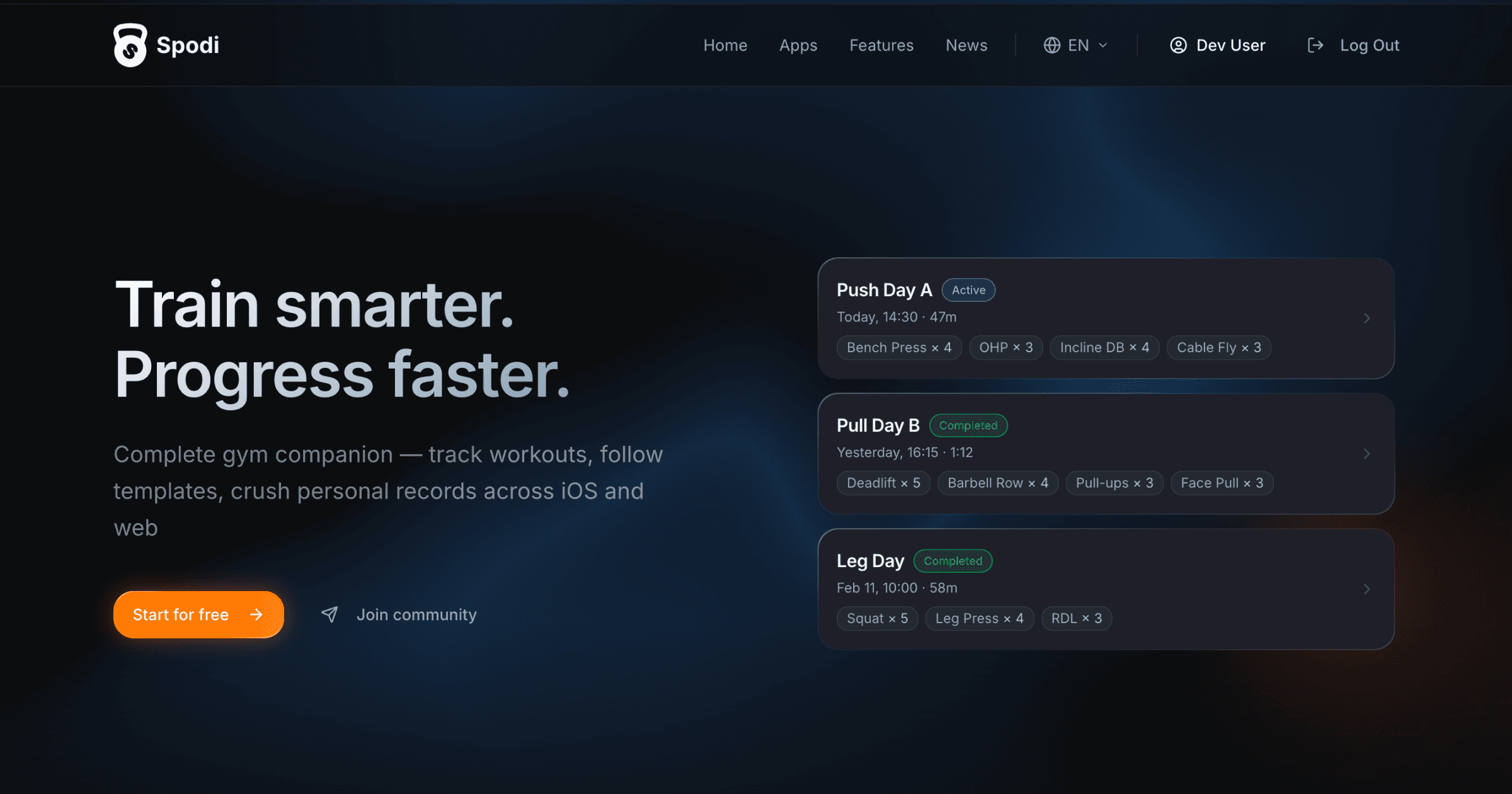The width and height of the screenshot is (1512, 794).
Task: Select the Bench Press × 4 exercise chip
Action: point(898,347)
